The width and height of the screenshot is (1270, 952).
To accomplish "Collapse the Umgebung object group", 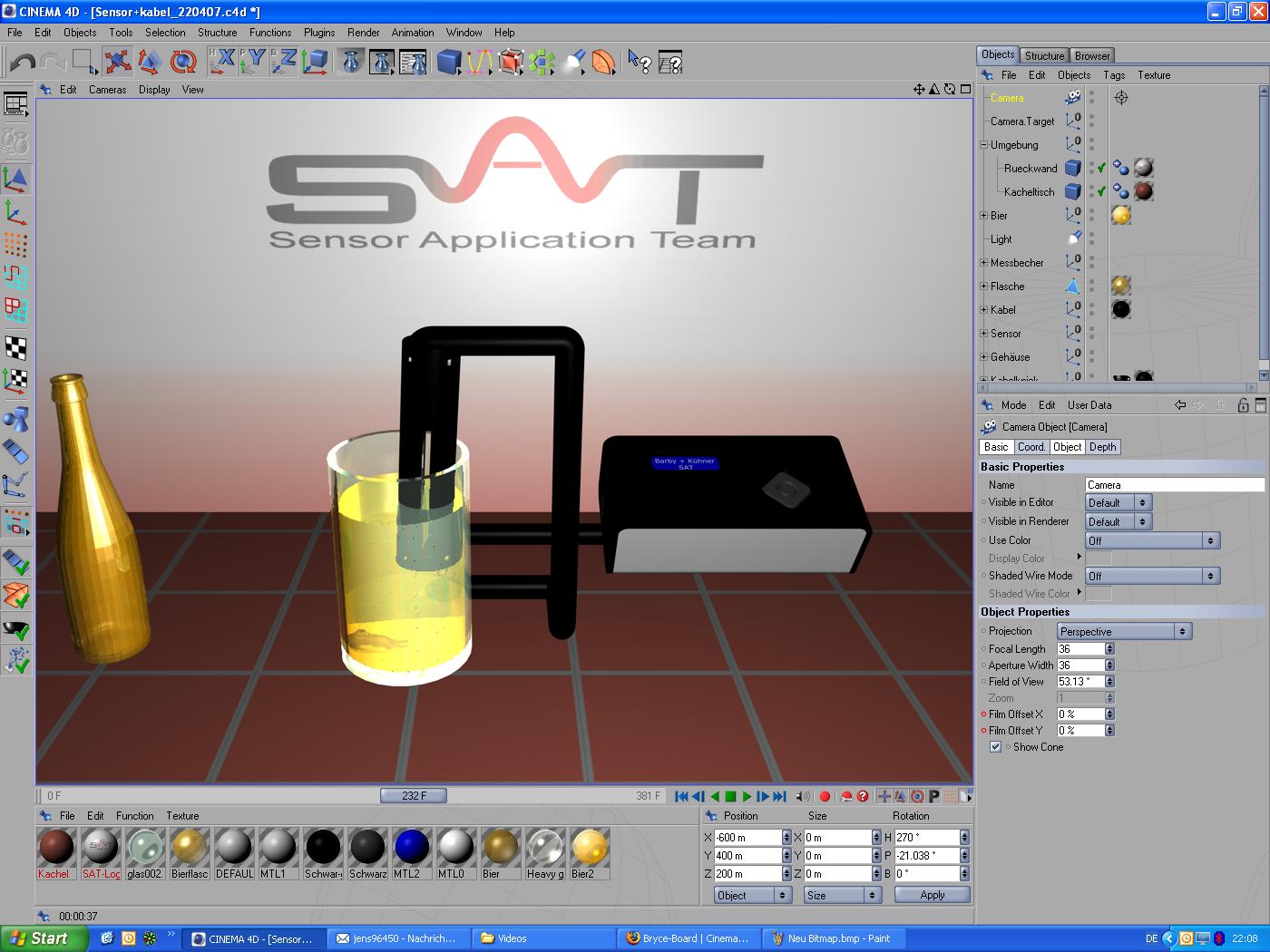I will pyautogui.click(x=983, y=145).
